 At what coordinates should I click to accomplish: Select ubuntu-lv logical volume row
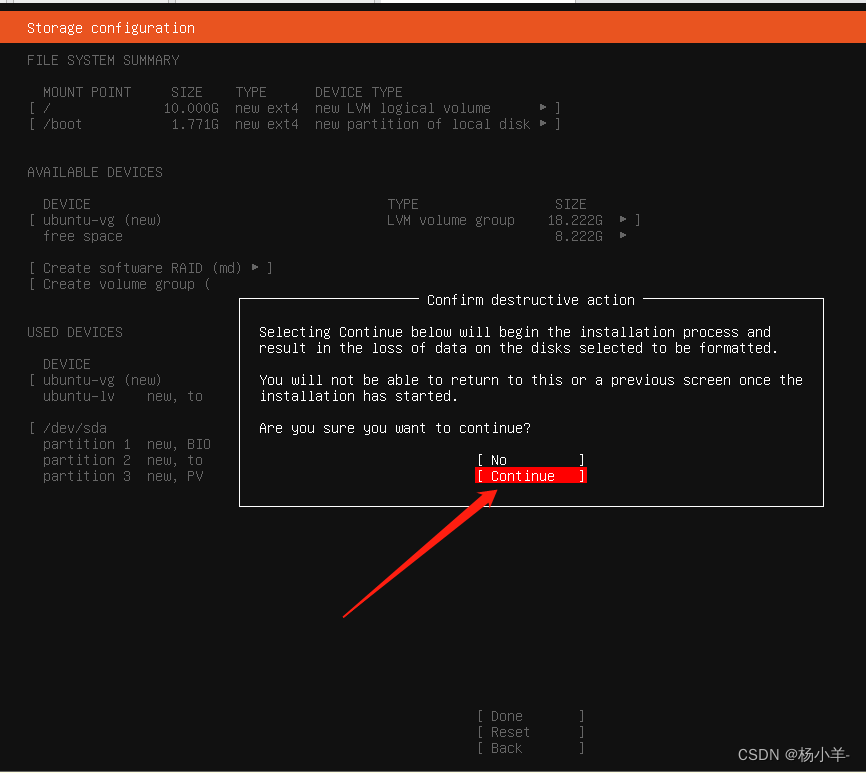(x=123, y=396)
